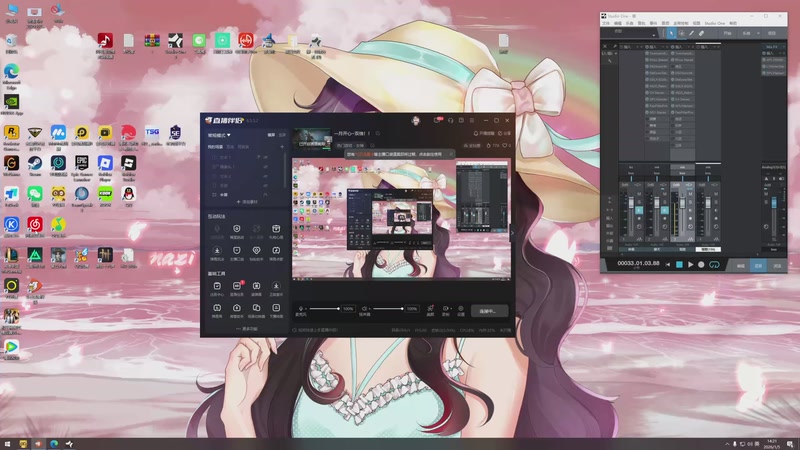Click Return to Zero in Studio One transport
The height and width of the screenshot is (450, 800).
pyautogui.click(x=668, y=264)
